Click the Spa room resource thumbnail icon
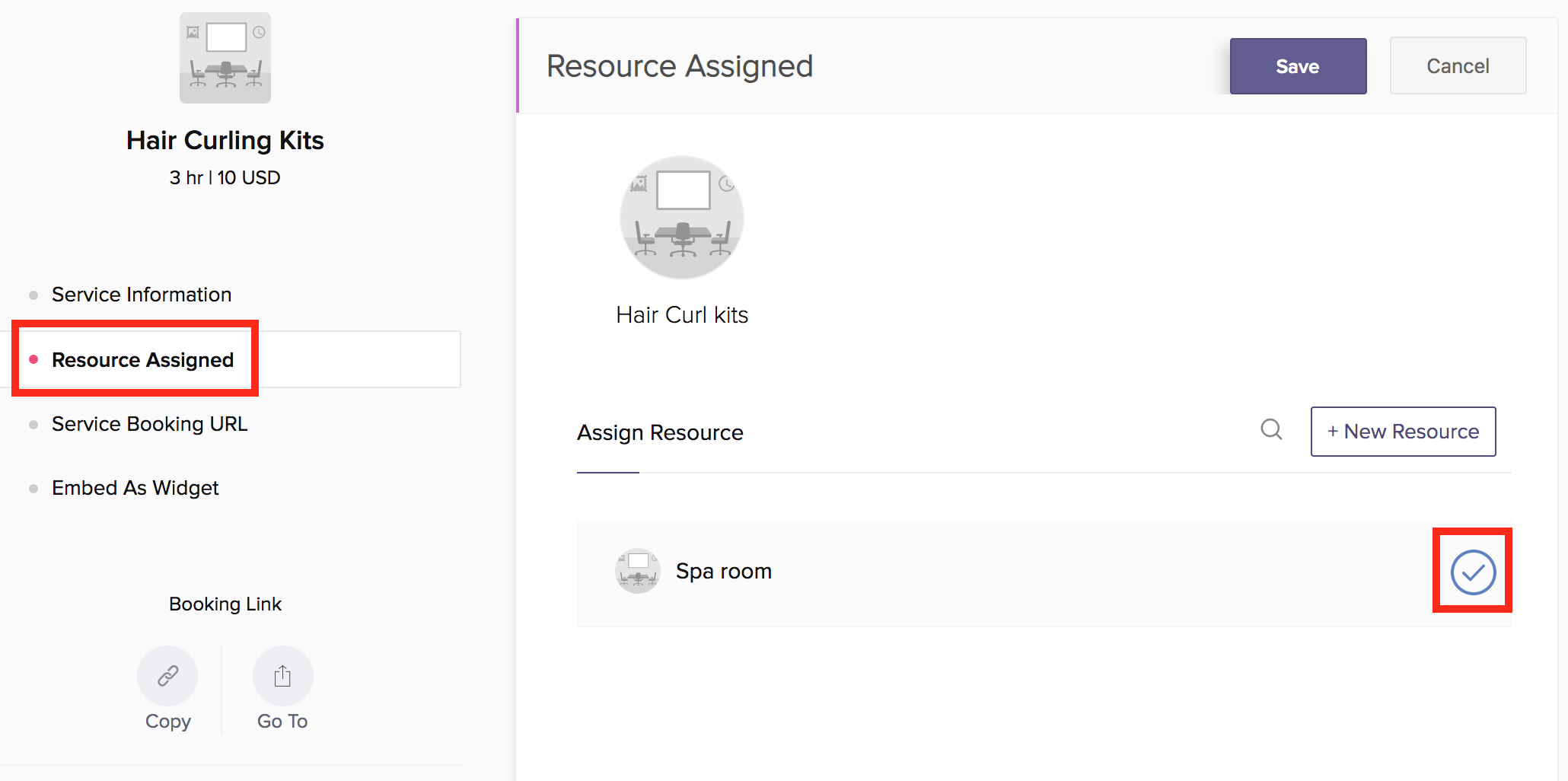 point(637,571)
